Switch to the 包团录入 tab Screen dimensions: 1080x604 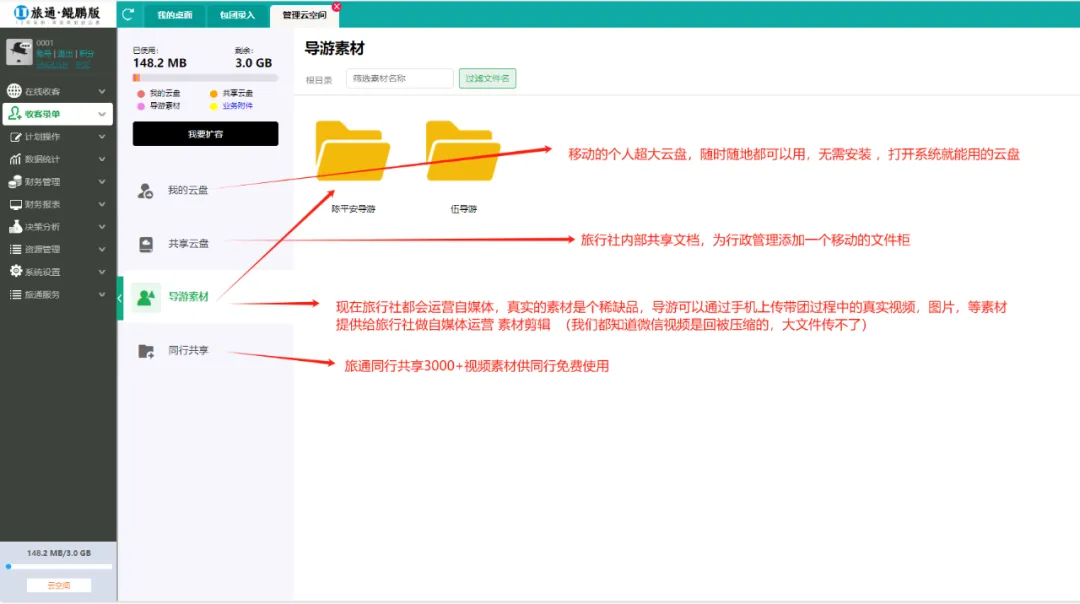click(237, 15)
